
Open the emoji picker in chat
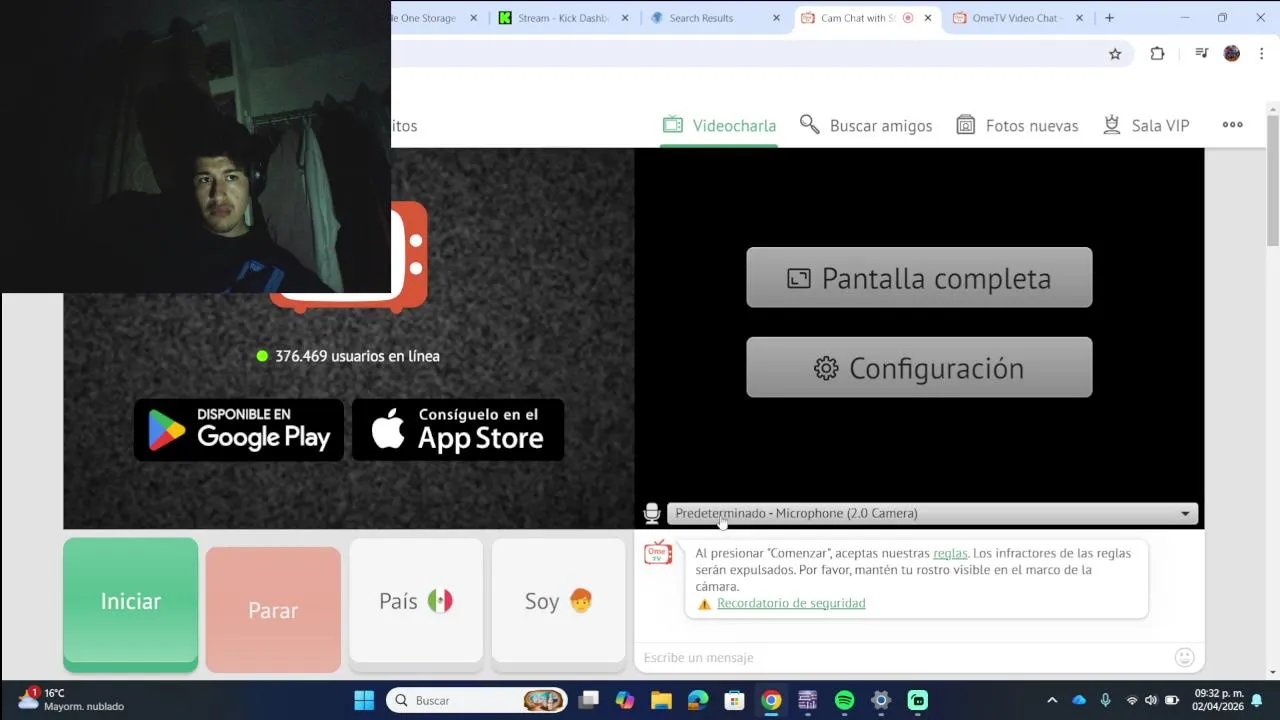pos(1185,657)
